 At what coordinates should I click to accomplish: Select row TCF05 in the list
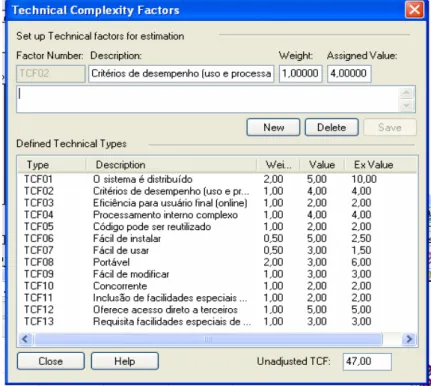click(217, 227)
